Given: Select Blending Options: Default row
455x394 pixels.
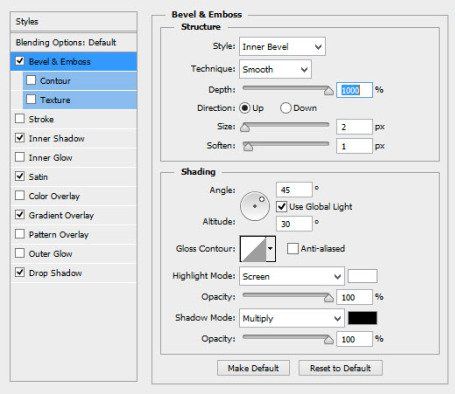Looking at the screenshot, I should (x=74, y=42).
